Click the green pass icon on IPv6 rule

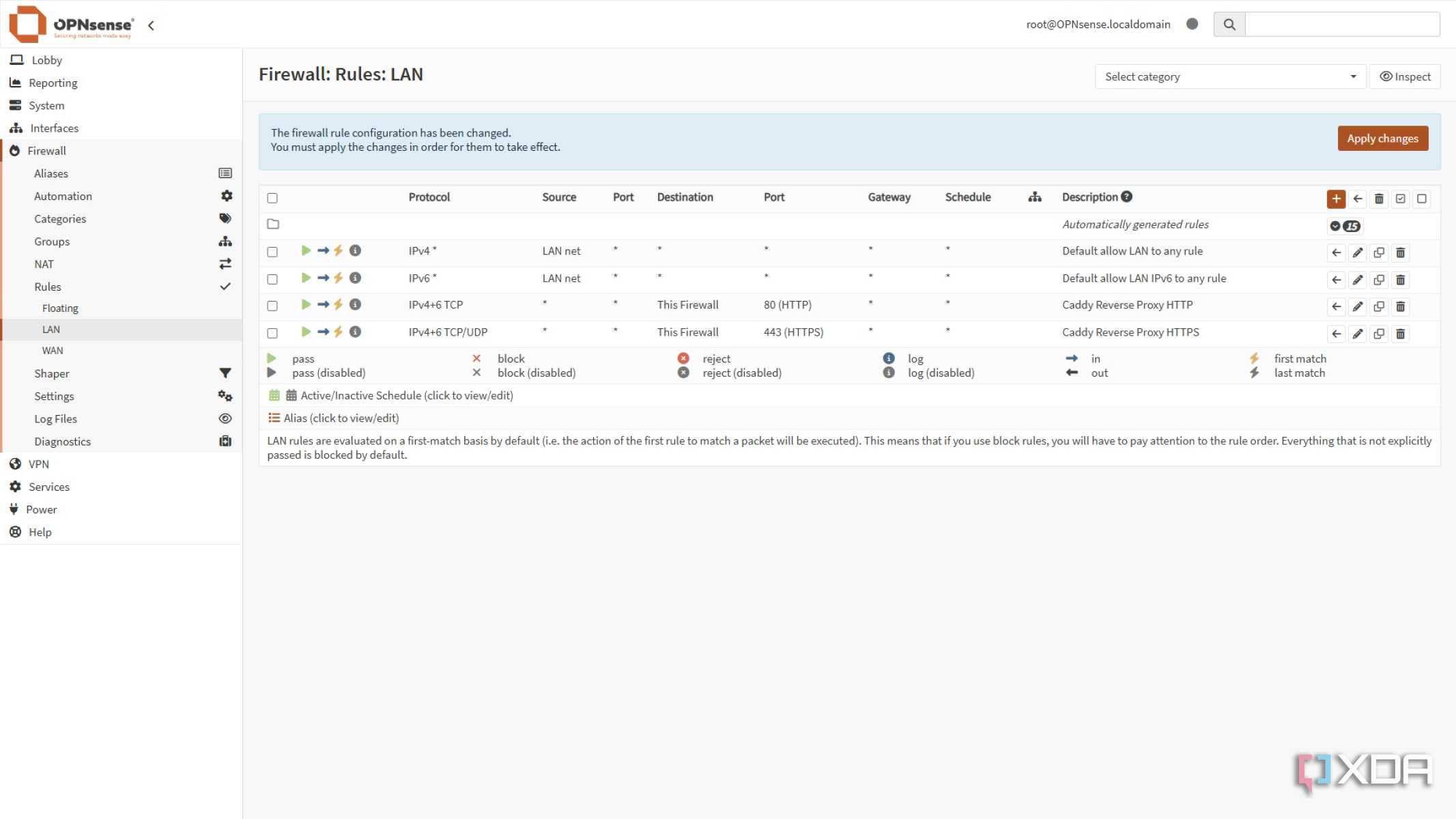306,278
